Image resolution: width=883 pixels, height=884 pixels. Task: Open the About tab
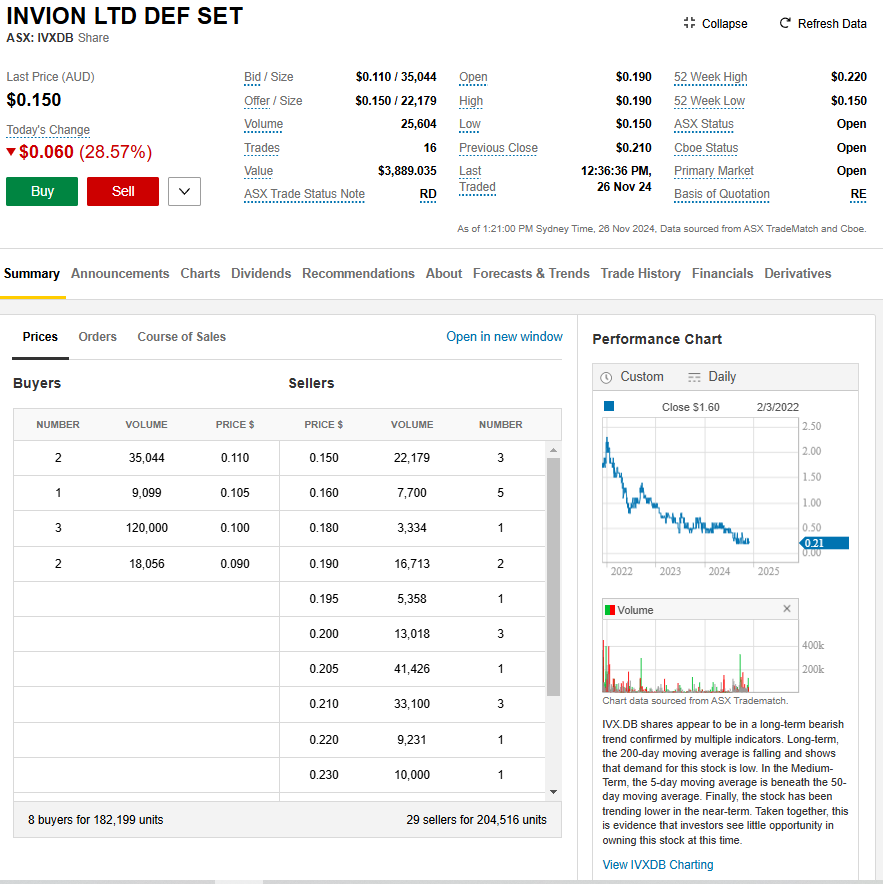click(444, 273)
